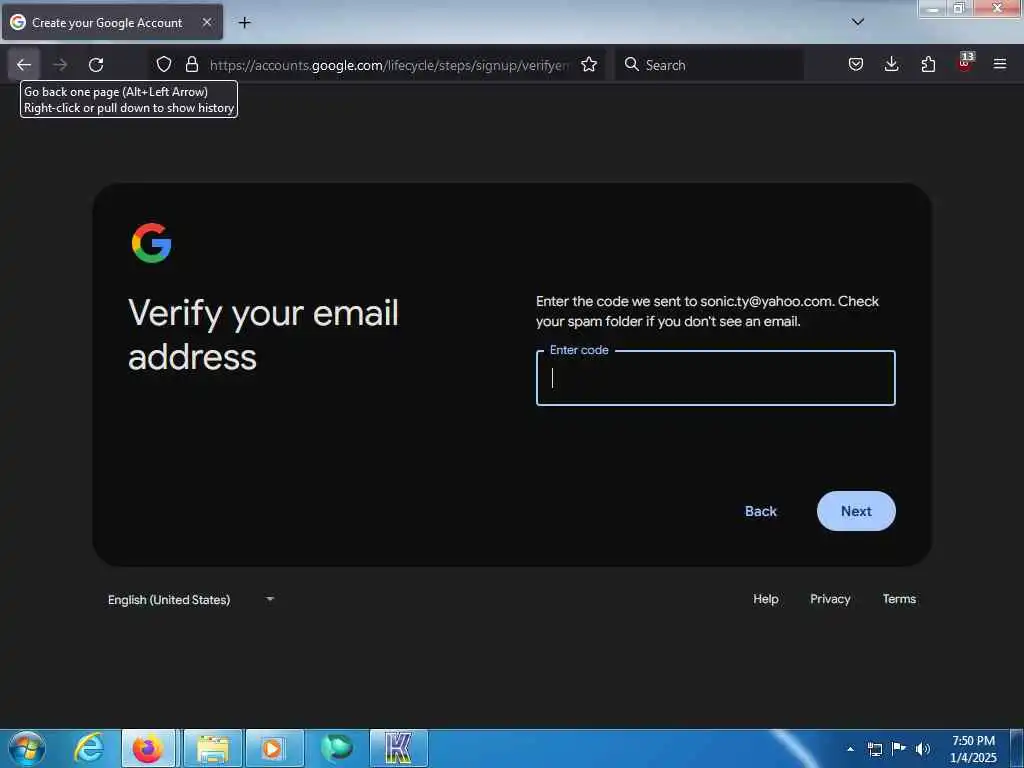Open the Extensions puzzle icon

coord(928,64)
